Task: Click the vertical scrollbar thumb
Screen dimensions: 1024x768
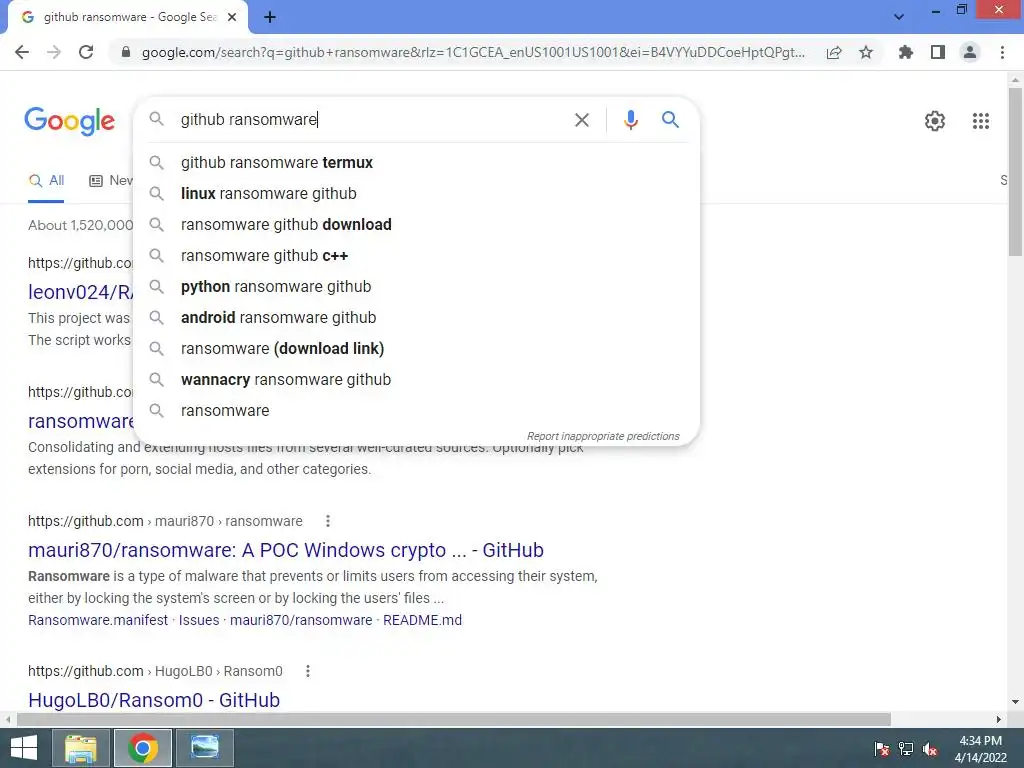Action: pyautogui.click(x=1015, y=171)
